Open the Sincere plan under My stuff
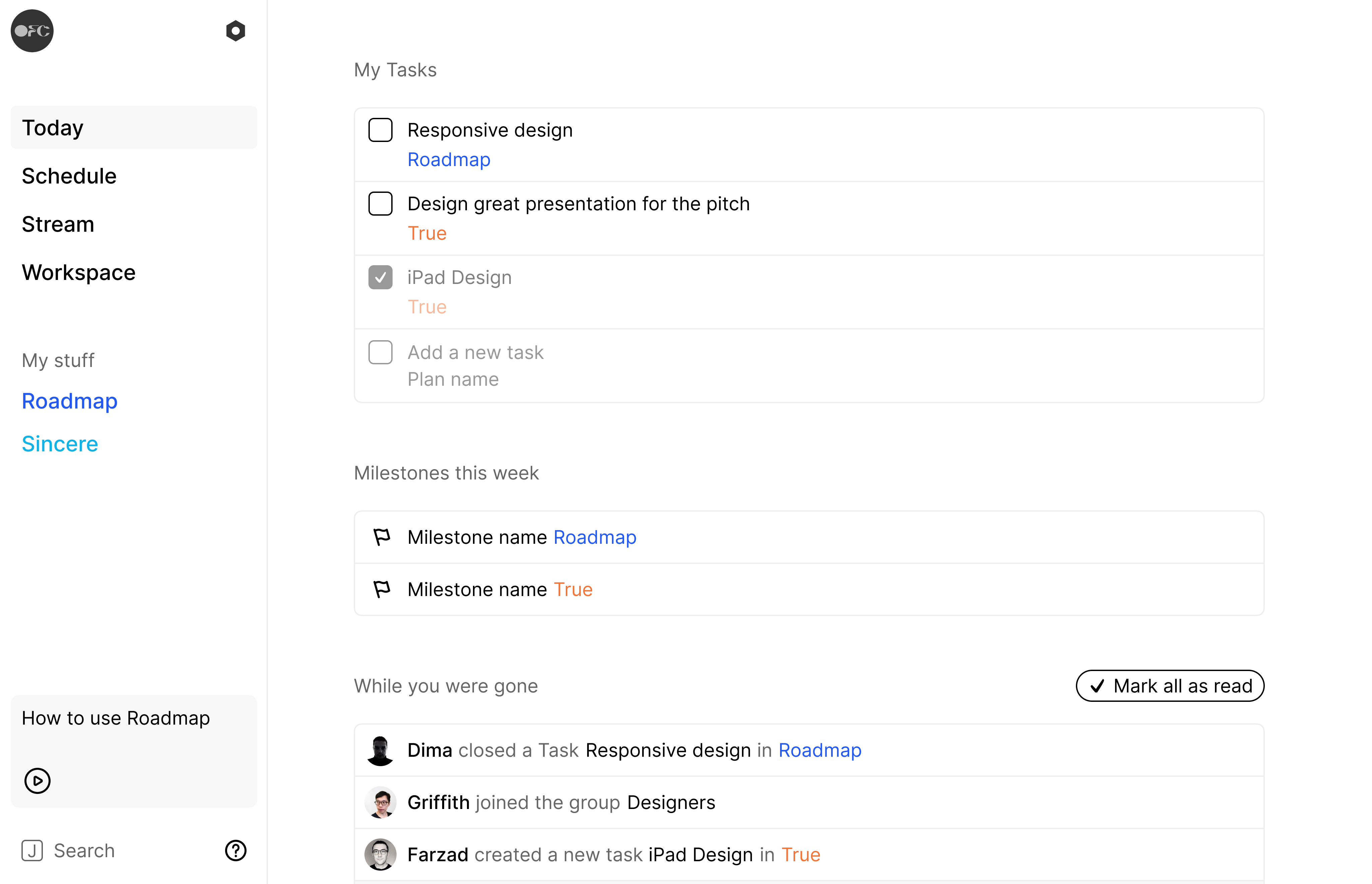The height and width of the screenshot is (884, 1372). (x=60, y=444)
